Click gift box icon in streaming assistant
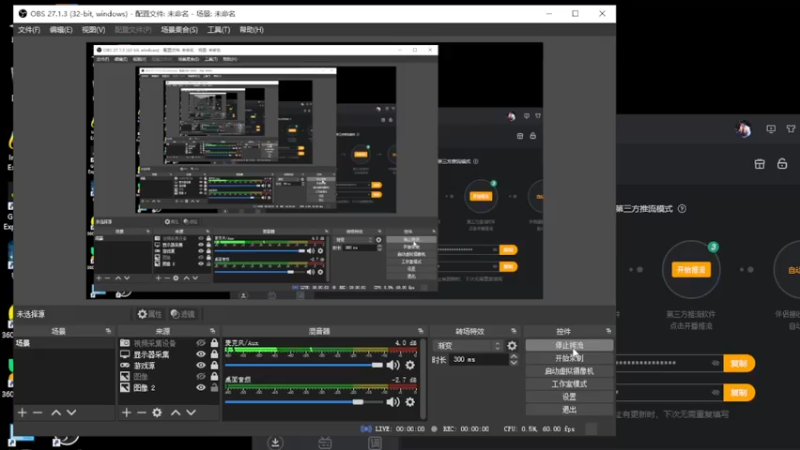The height and width of the screenshot is (450, 800). (x=760, y=164)
